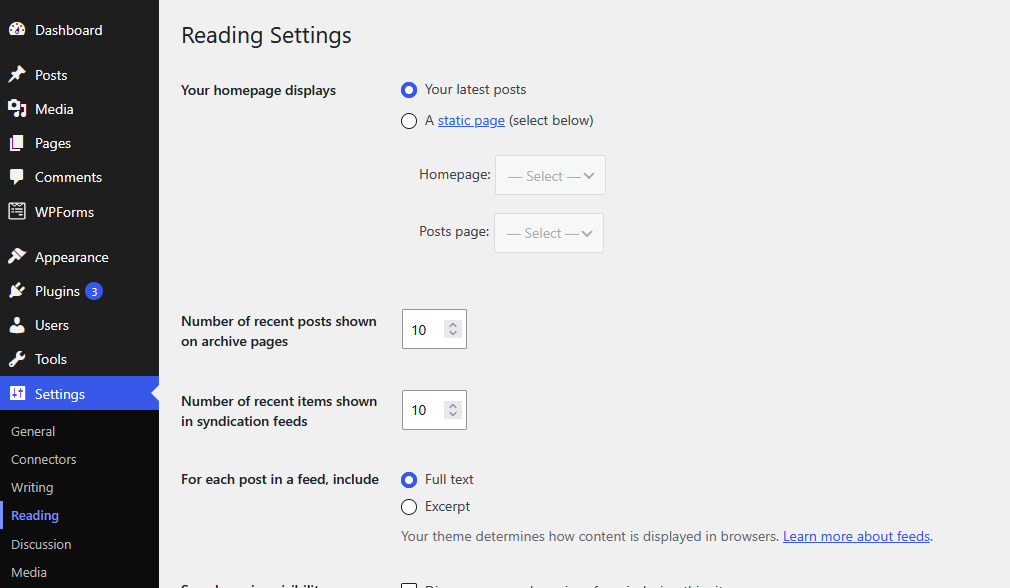Click the Media library icon in the main sidebar
Image resolution: width=1010 pixels, height=588 pixels.
(x=17, y=109)
